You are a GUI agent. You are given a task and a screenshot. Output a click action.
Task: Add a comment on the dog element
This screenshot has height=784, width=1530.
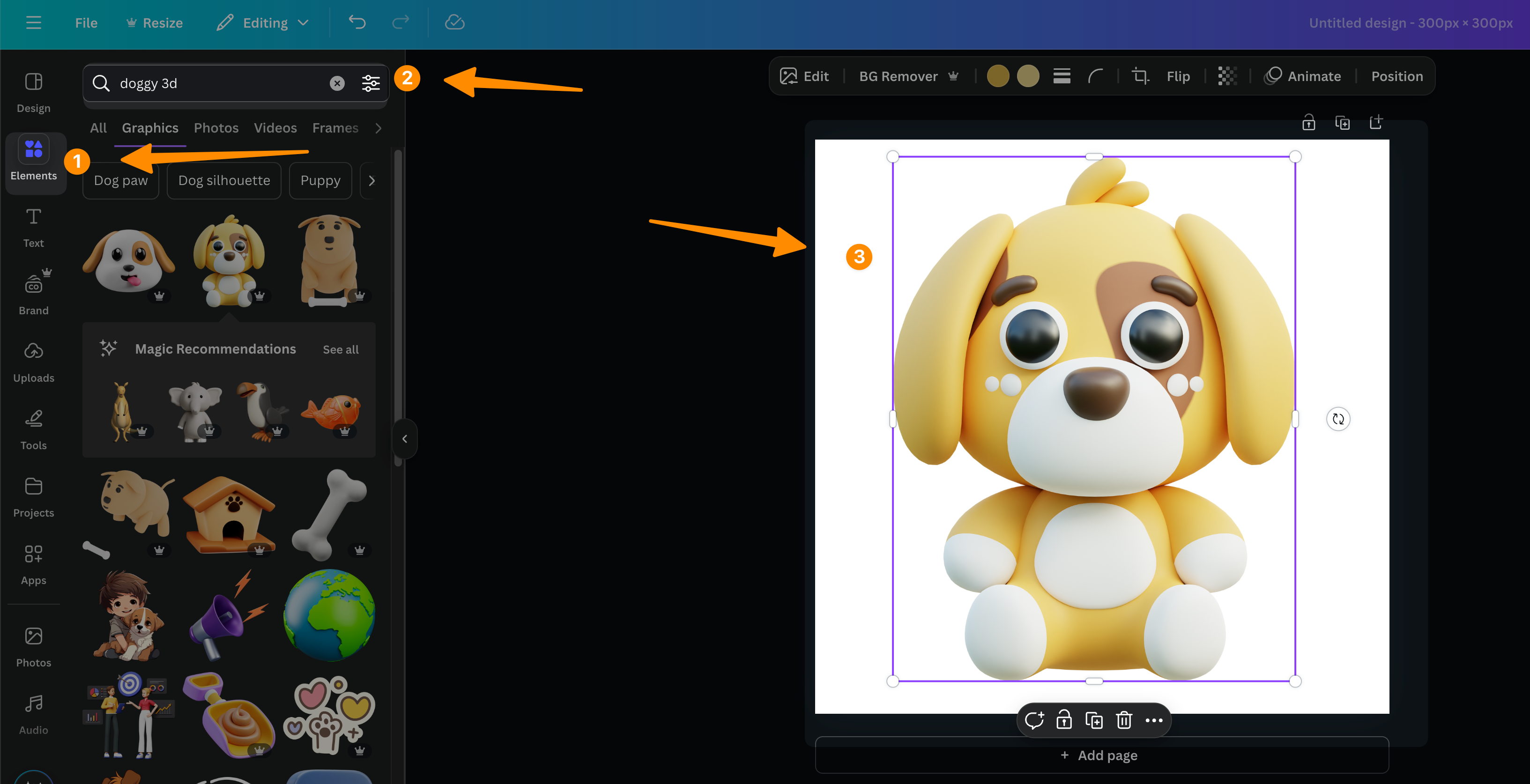coord(1035,720)
